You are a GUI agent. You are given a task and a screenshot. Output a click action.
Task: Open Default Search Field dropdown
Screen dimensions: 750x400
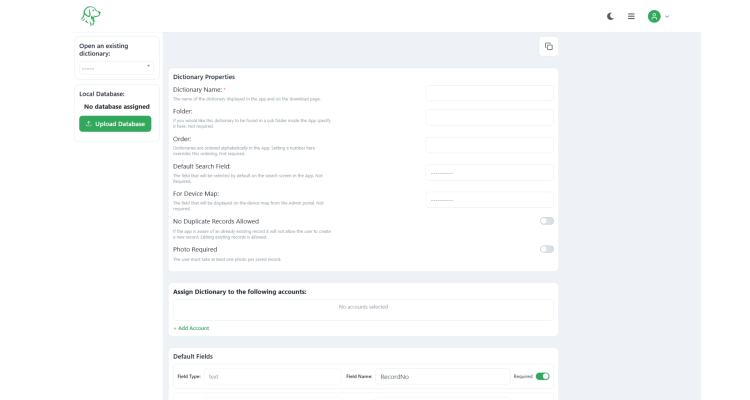[489, 173]
